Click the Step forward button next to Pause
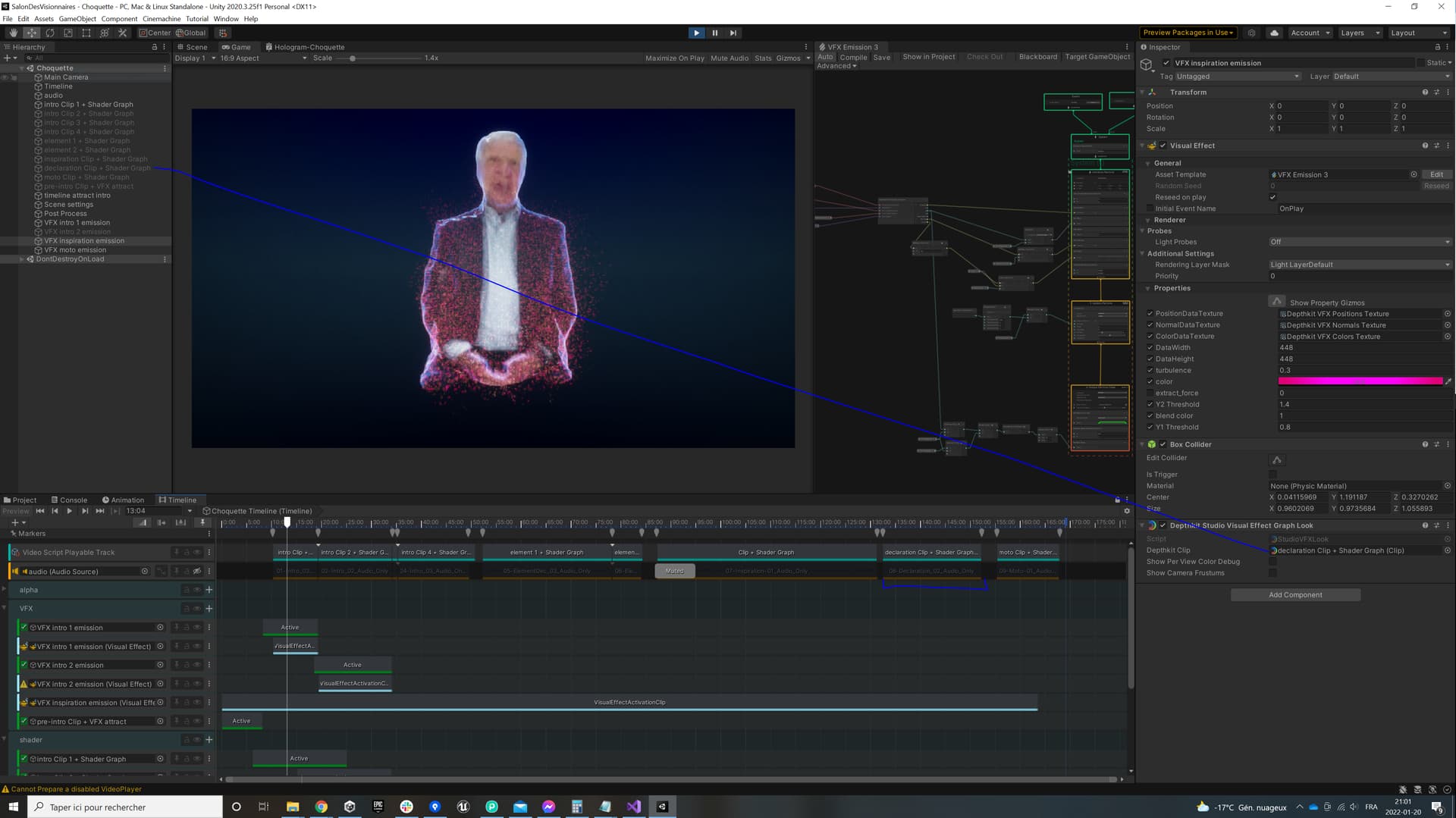 pos(733,33)
